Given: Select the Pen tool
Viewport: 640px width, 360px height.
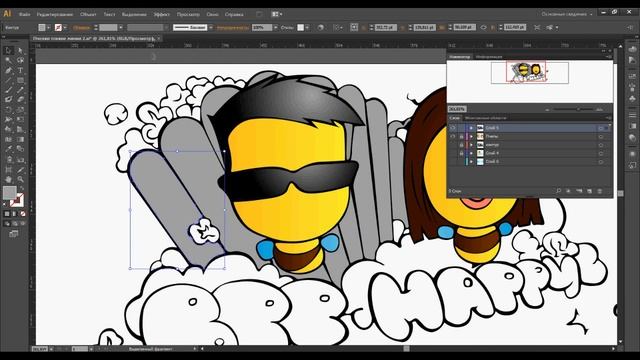Looking at the screenshot, I should coord(8,70).
